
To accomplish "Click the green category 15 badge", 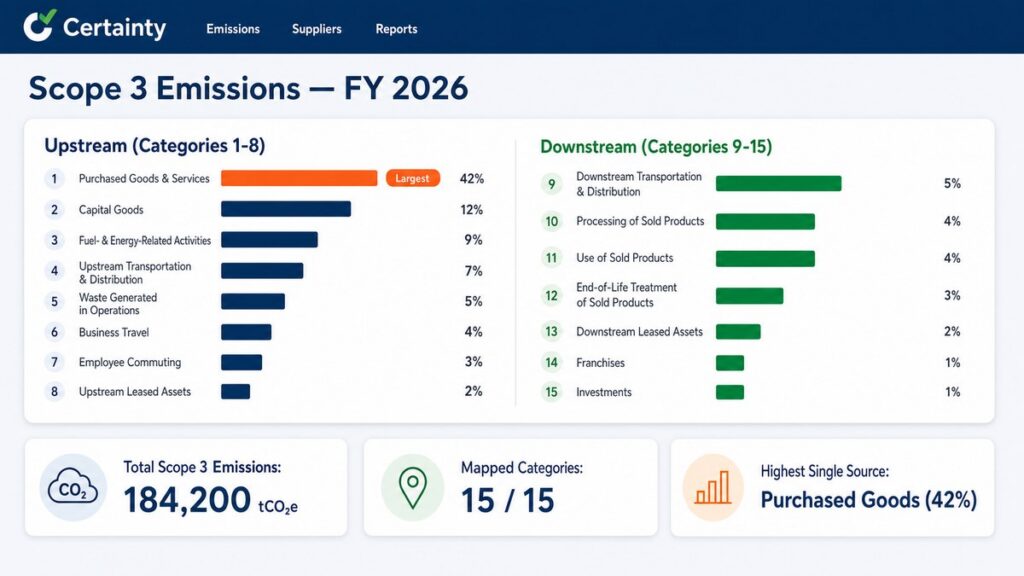I will tap(552, 392).
